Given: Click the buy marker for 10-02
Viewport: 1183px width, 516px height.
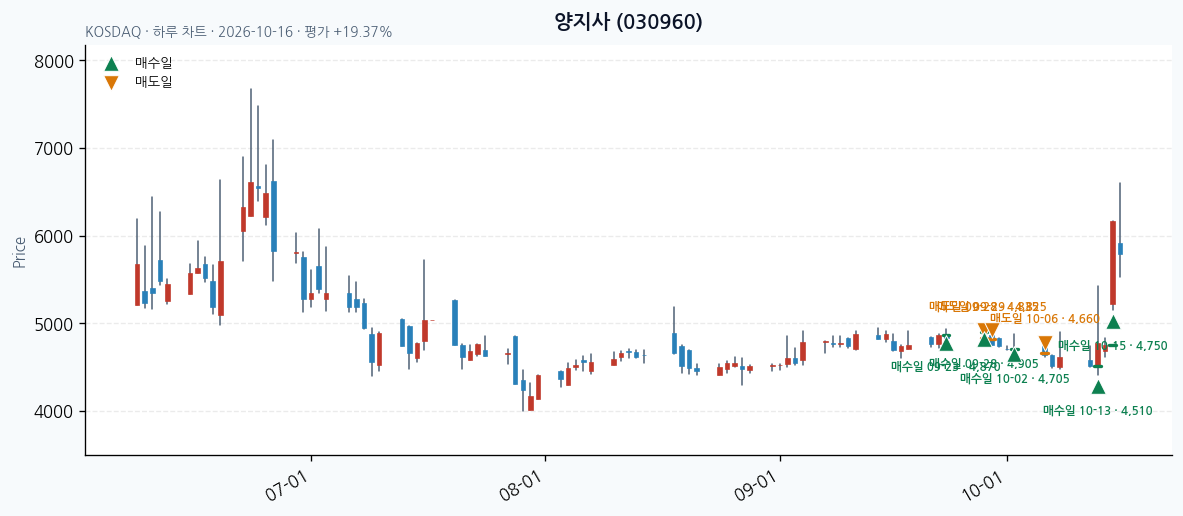Looking at the screenshot, I should coord(1015,355).
